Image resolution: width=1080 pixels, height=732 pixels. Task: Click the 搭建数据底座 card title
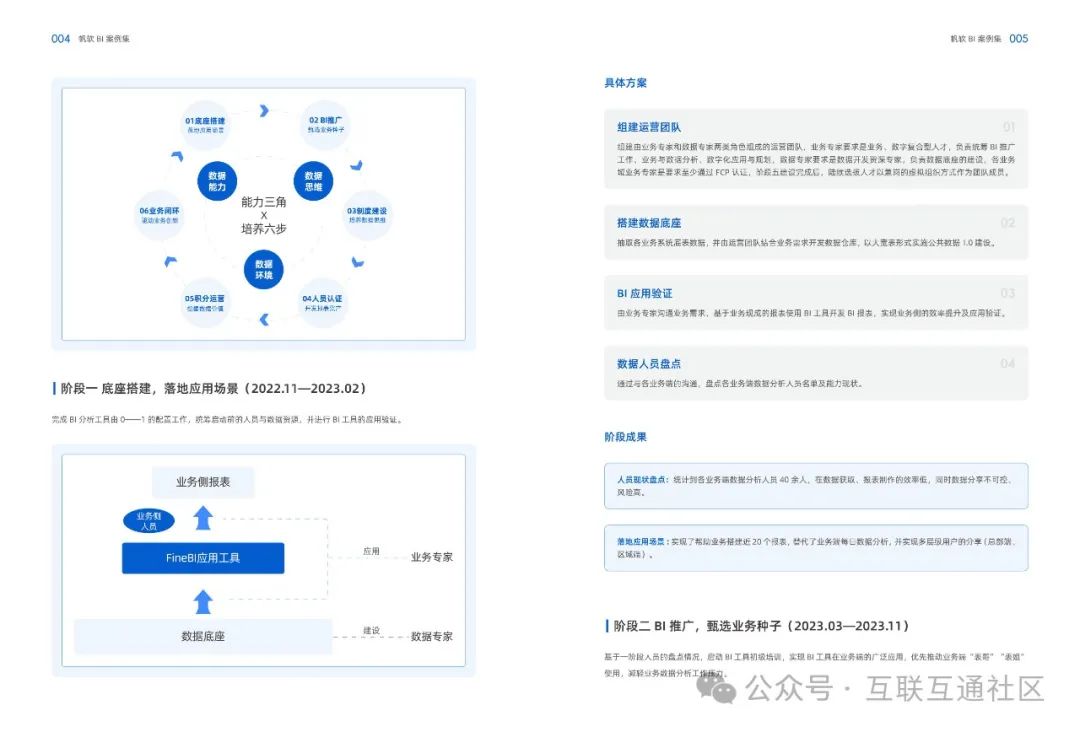coord(649,222)
